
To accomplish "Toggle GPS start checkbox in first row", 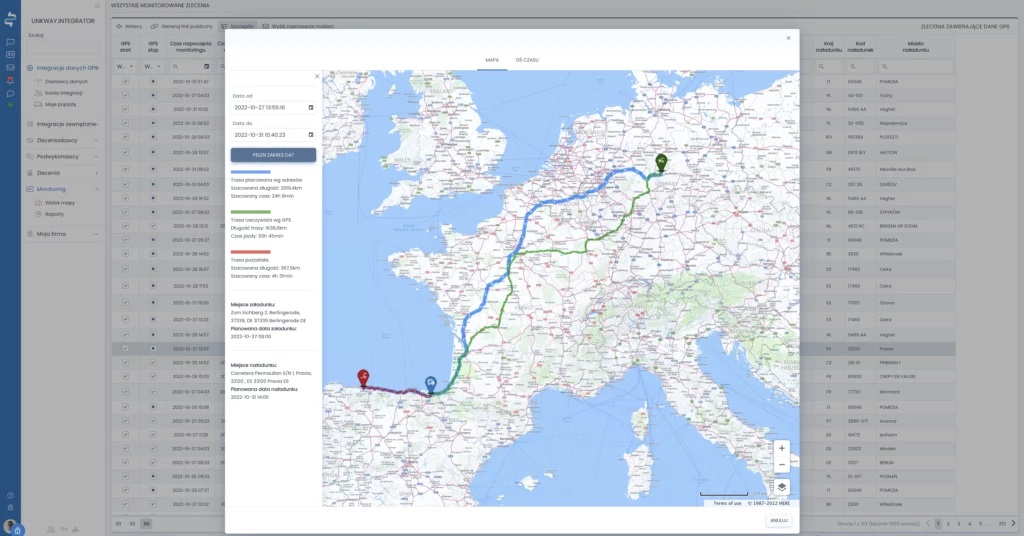I will [125, 81].
